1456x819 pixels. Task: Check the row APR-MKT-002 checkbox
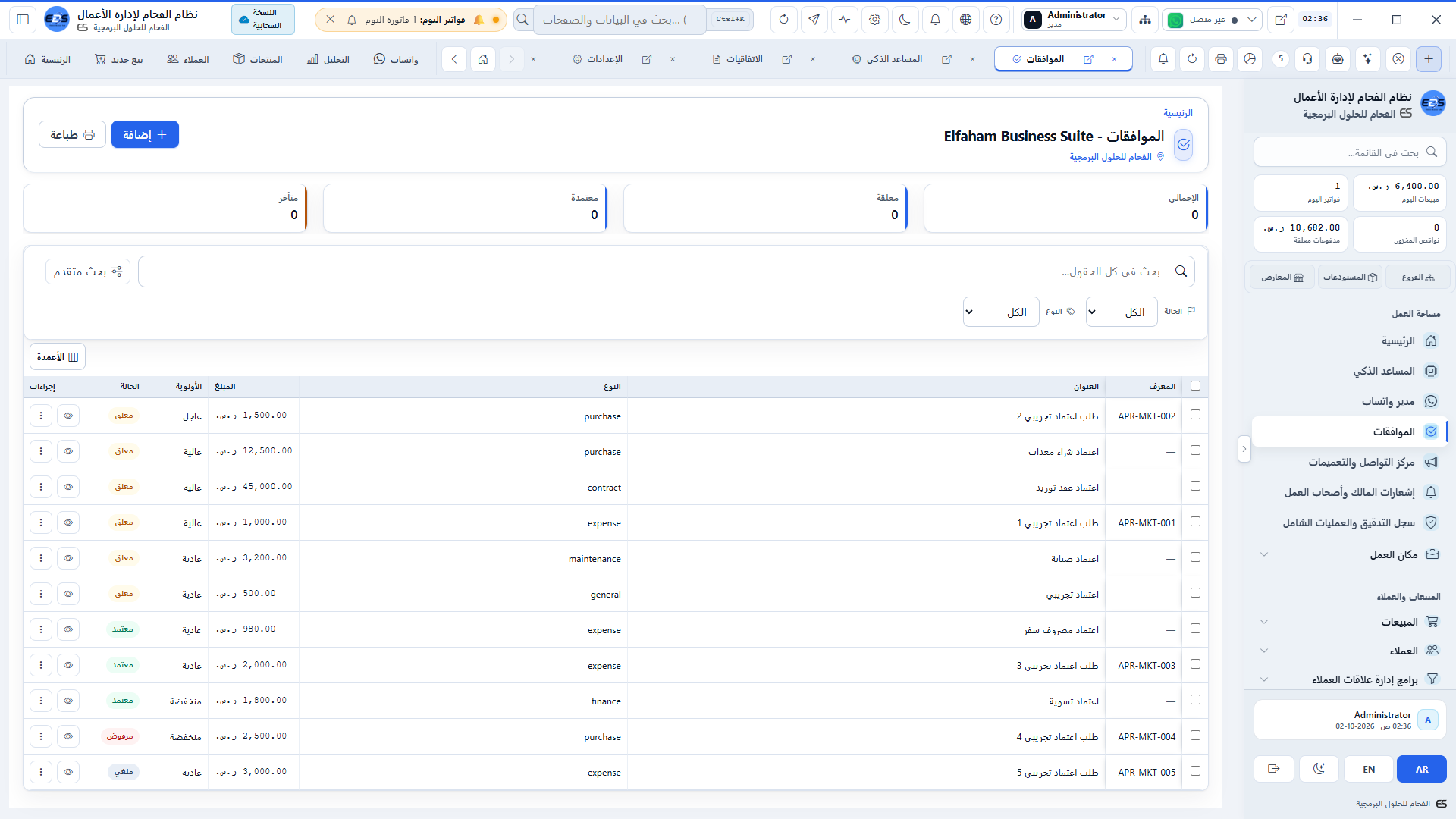coord(1196,415)
